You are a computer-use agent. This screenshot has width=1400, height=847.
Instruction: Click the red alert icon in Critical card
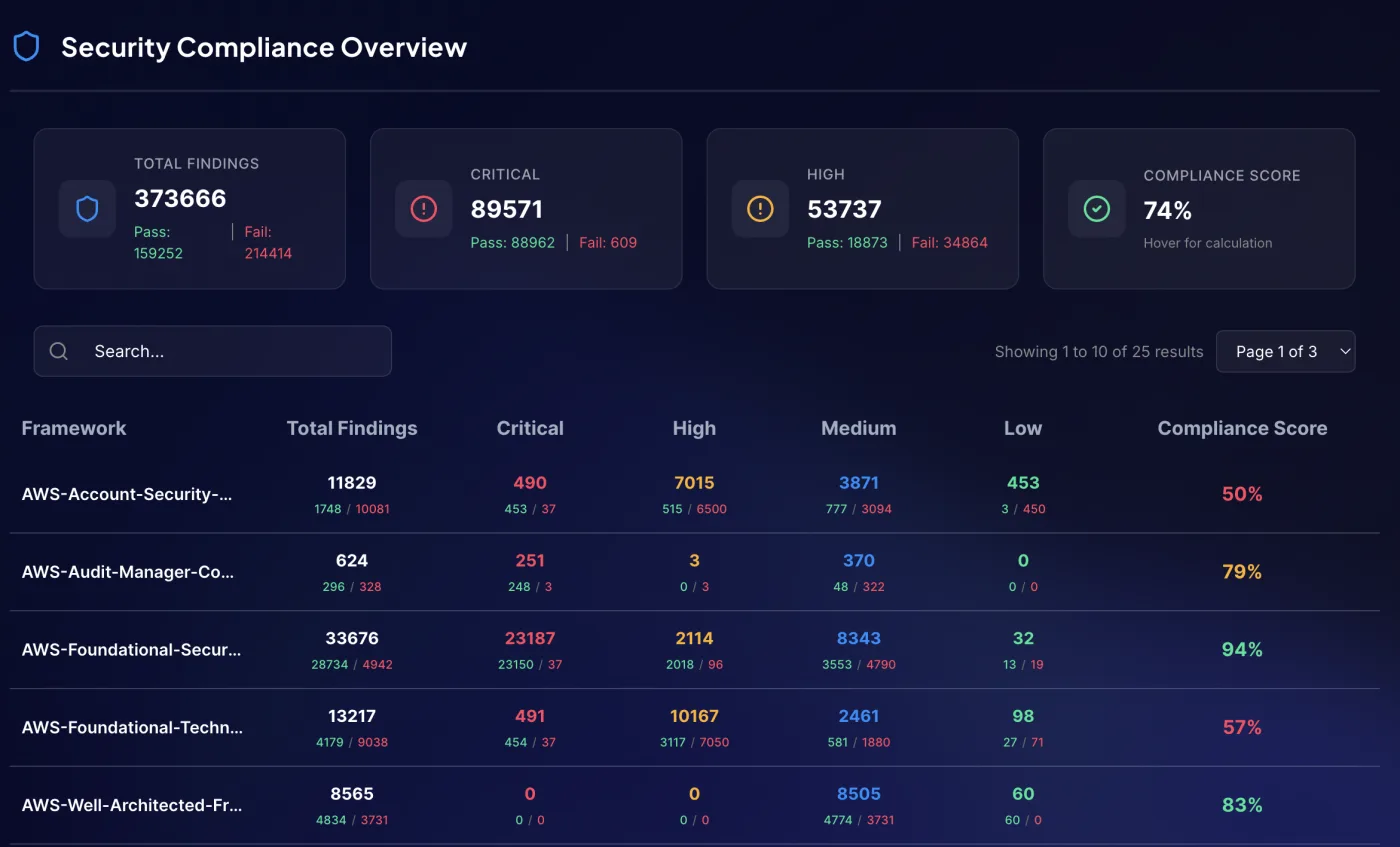[424, 208]
